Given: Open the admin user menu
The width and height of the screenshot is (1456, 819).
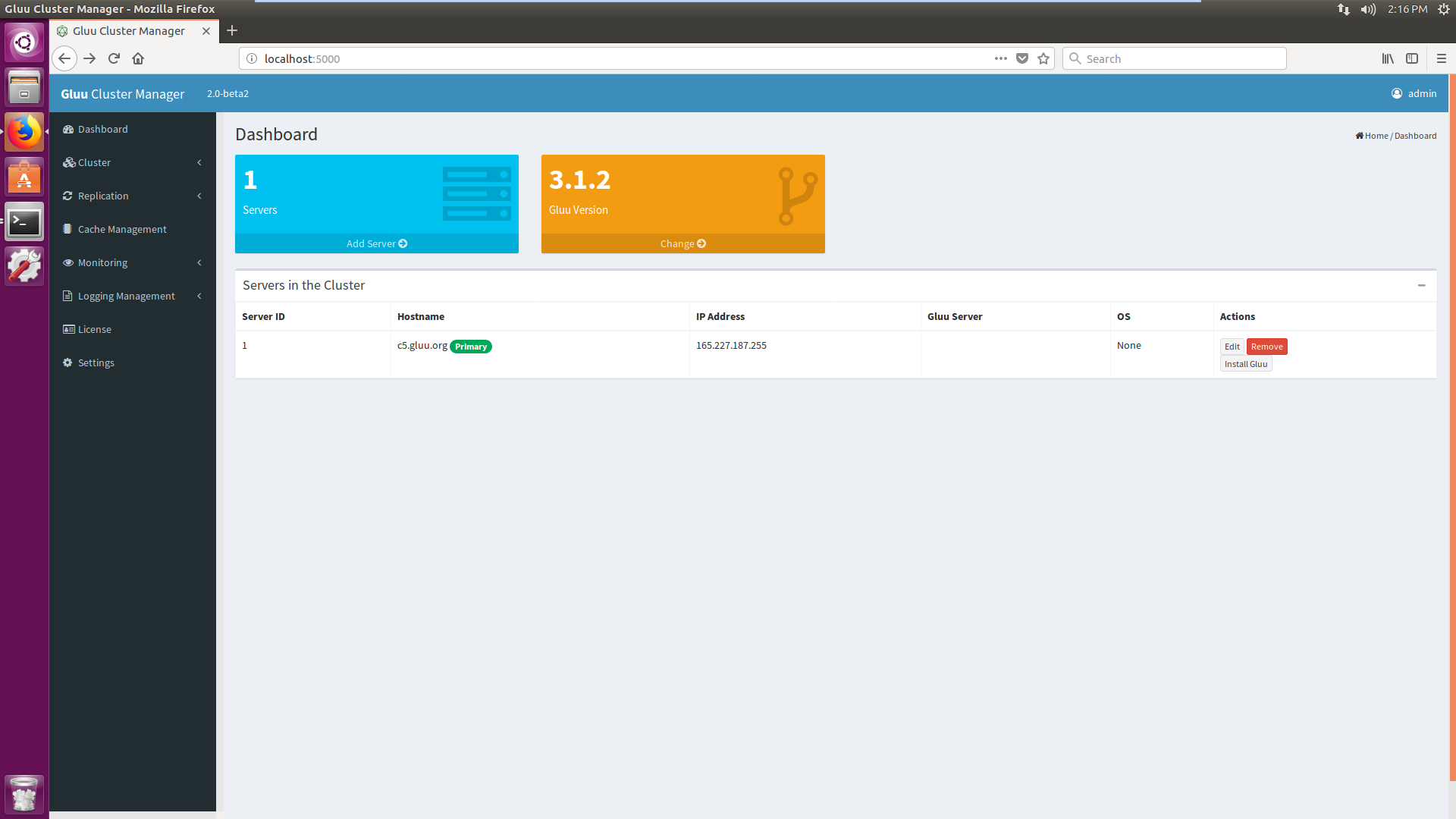Looking at the screenshot, I should point(1414,93).
